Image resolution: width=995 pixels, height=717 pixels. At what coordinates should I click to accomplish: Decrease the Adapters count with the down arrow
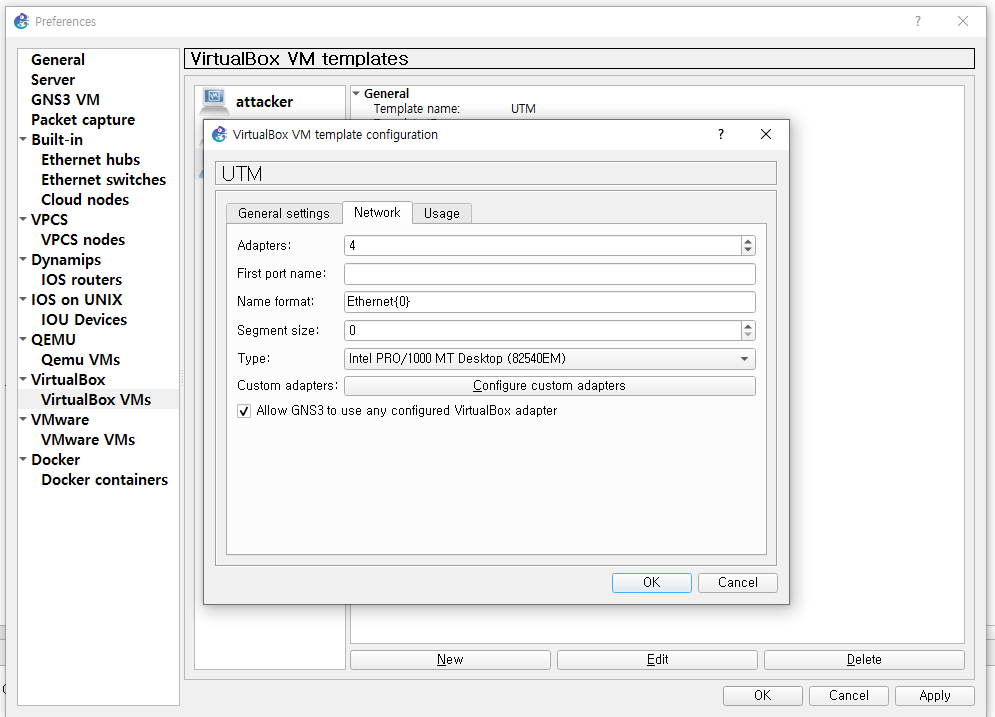coord(748,250)
